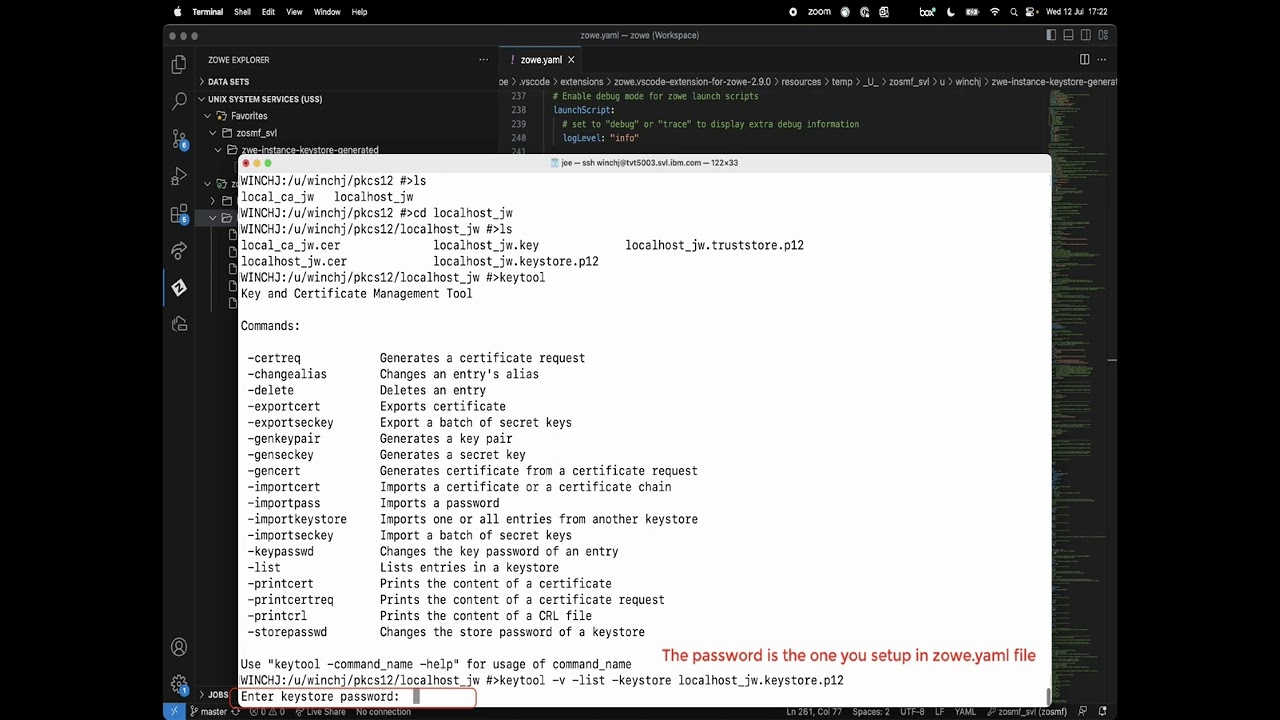Viewport: 1280px width, 720px height.
Task: Click the zosmf_svl breadcrumb segment
Action: 909,82
